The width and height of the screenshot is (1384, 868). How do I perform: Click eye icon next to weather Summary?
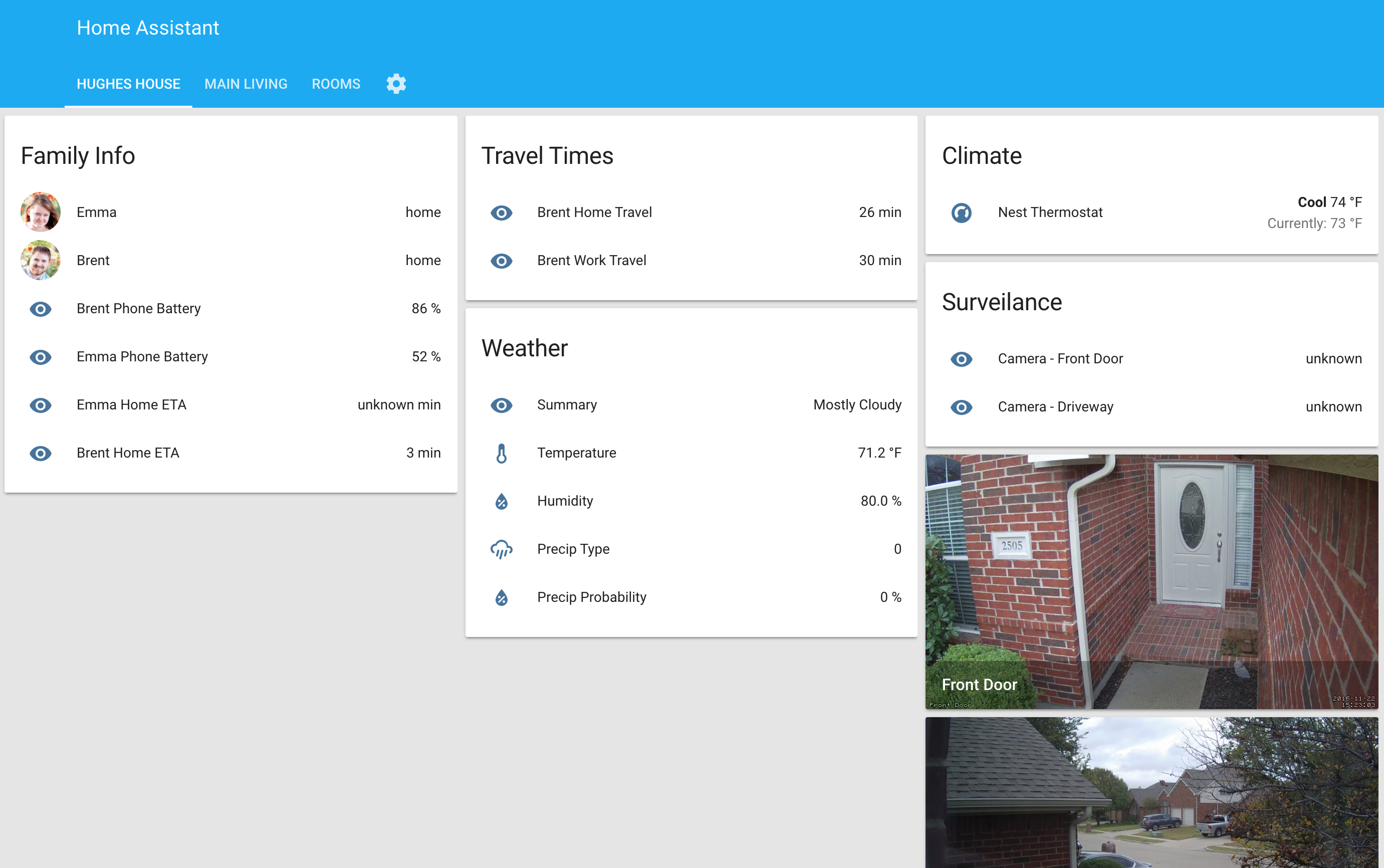tap(501, 405)
